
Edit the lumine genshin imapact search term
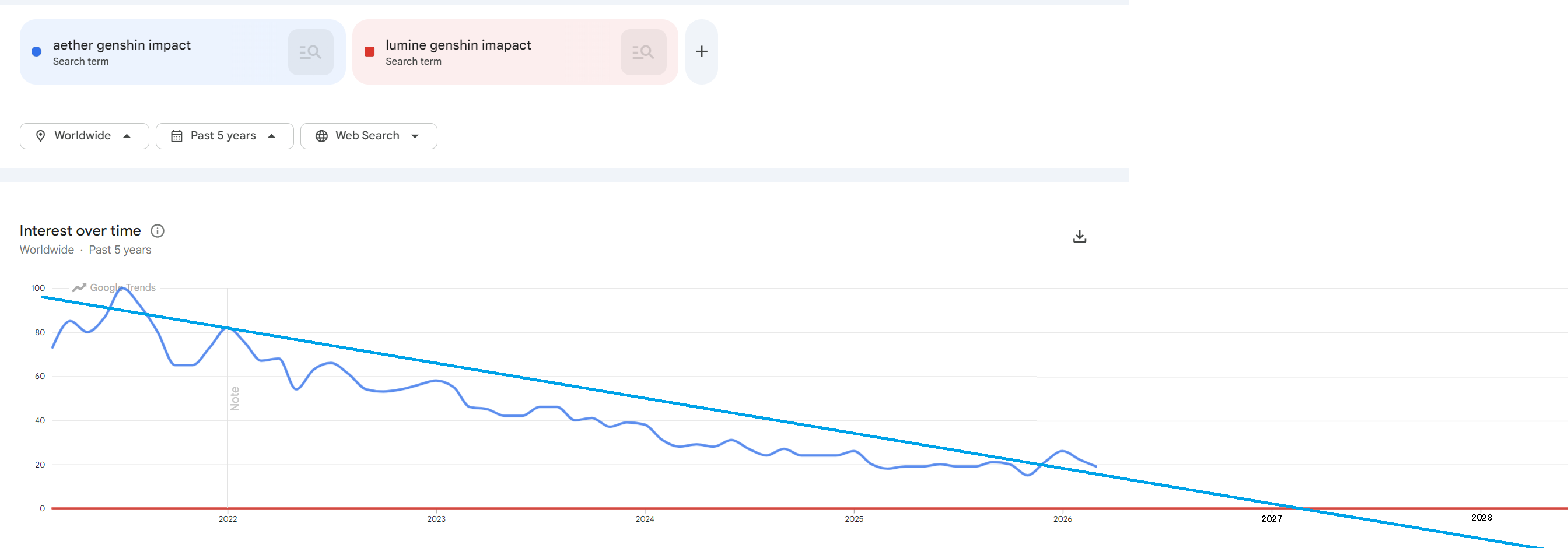pos(458,45)
